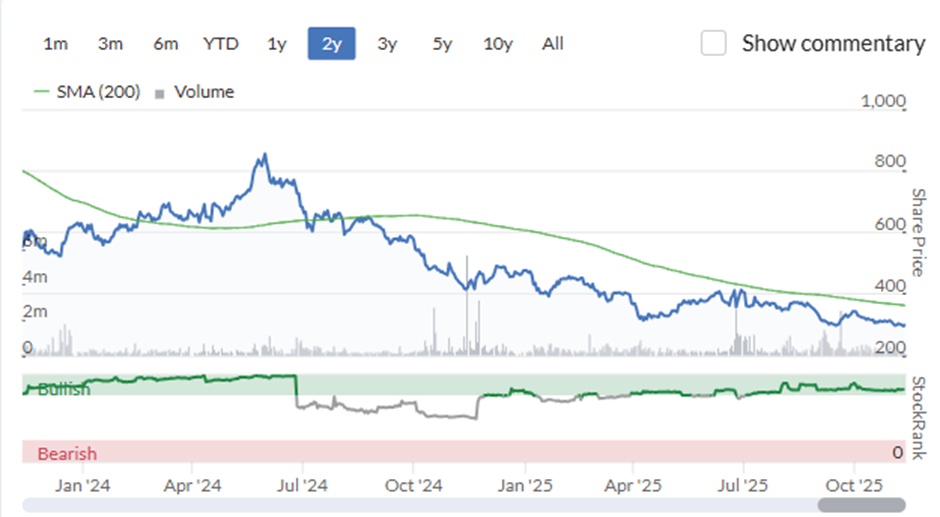Click the chart navigator scrollbar handle
This screenshot has width=940, height=517.
point(861,504)
